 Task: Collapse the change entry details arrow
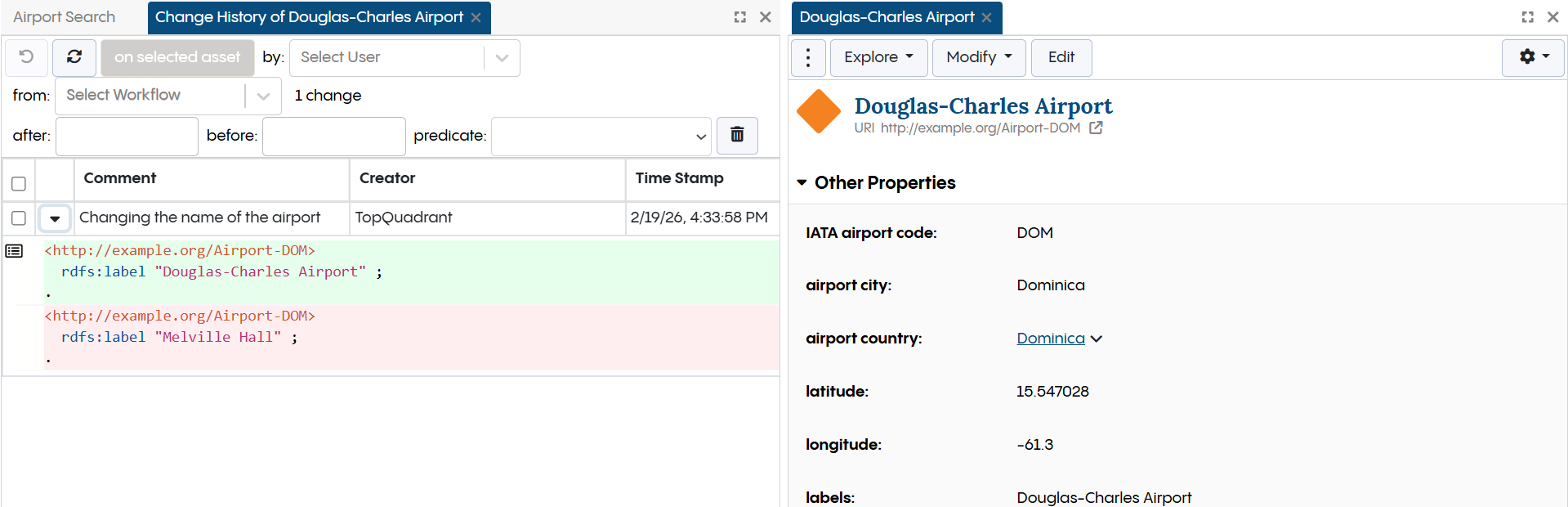tap(55, 218)
